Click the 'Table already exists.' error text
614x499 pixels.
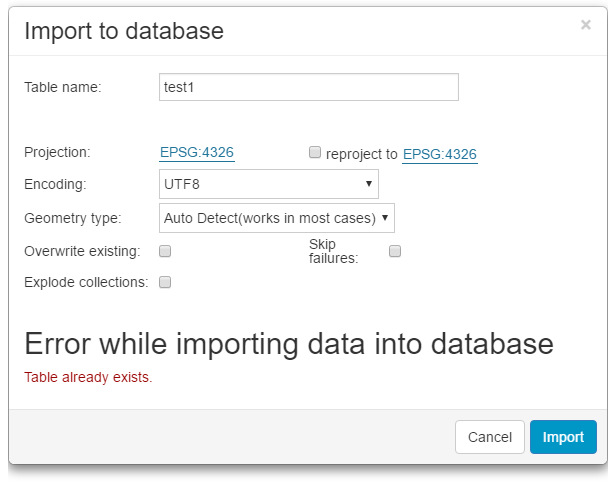click(88, 377)
